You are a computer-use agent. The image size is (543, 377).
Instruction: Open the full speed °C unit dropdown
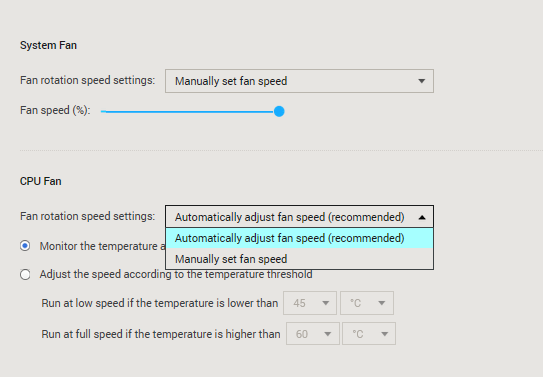click(x=369, y=334)
